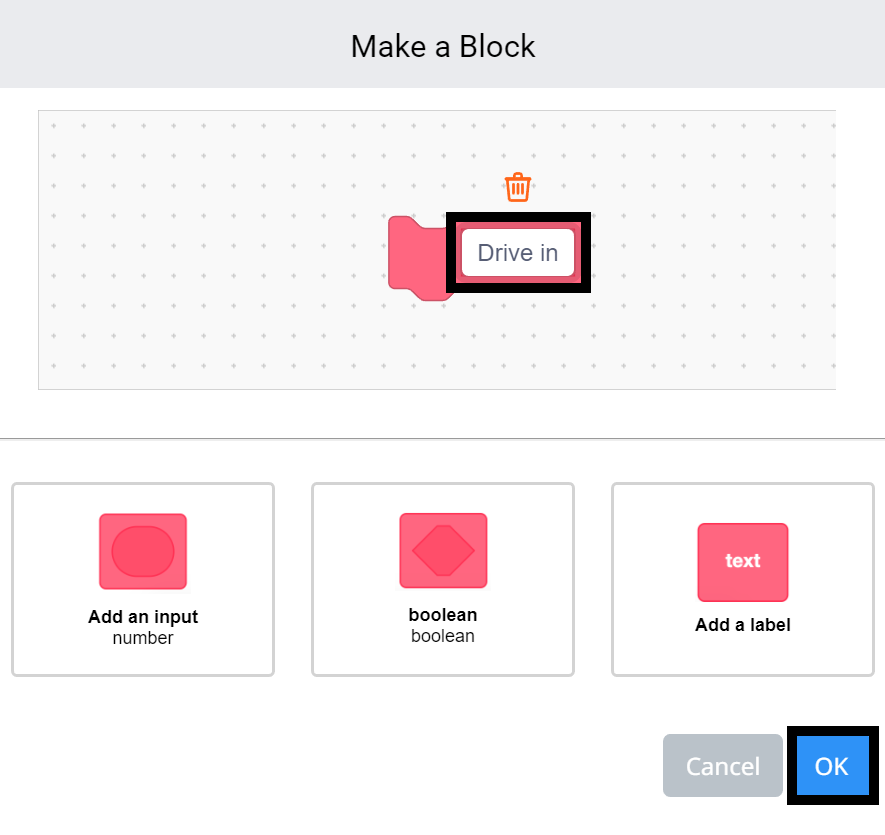This screenshot has height=835, width=885.
Task: Click the rounded number input preview shape
Action: pyautogui.click(x=142, y=550)
